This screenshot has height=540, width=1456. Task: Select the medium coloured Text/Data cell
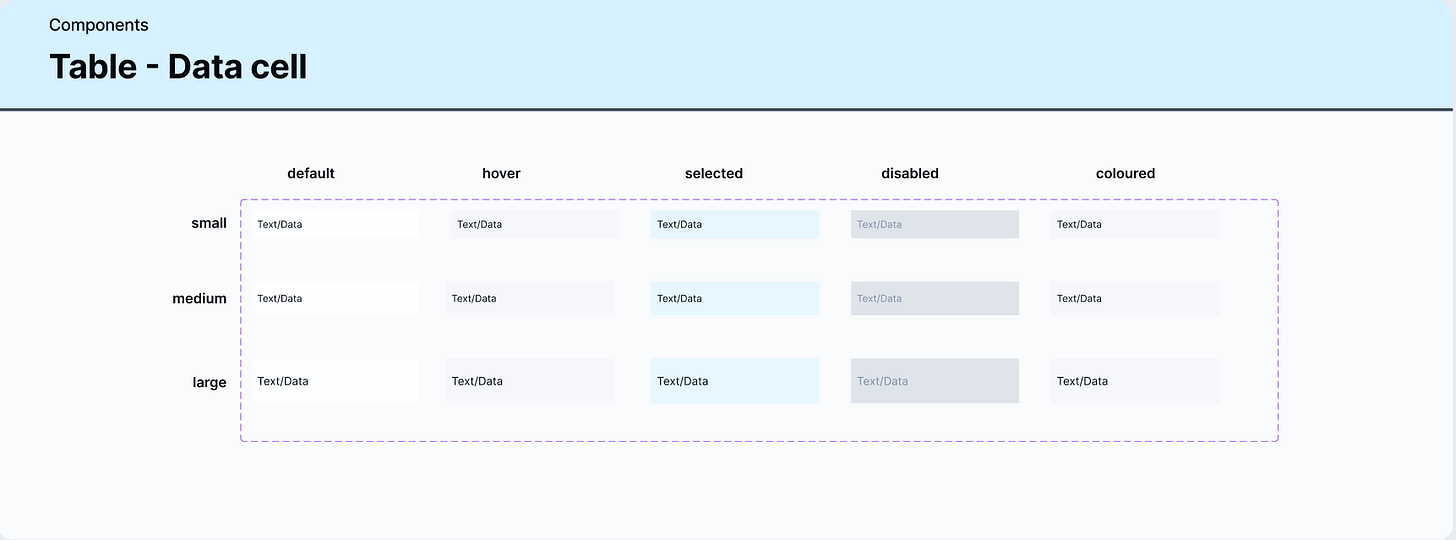[1135, 298]
